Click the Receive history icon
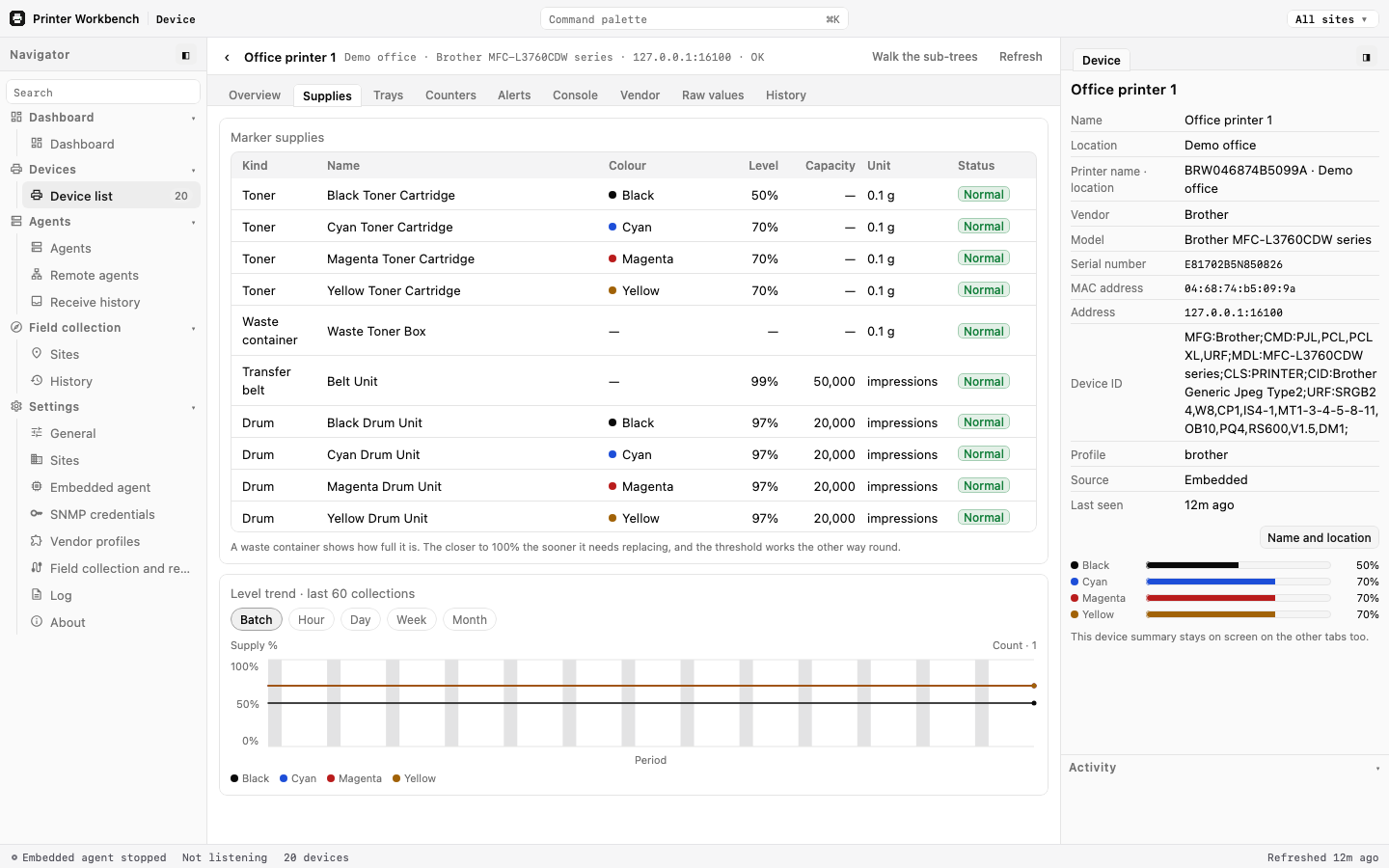 37,302
